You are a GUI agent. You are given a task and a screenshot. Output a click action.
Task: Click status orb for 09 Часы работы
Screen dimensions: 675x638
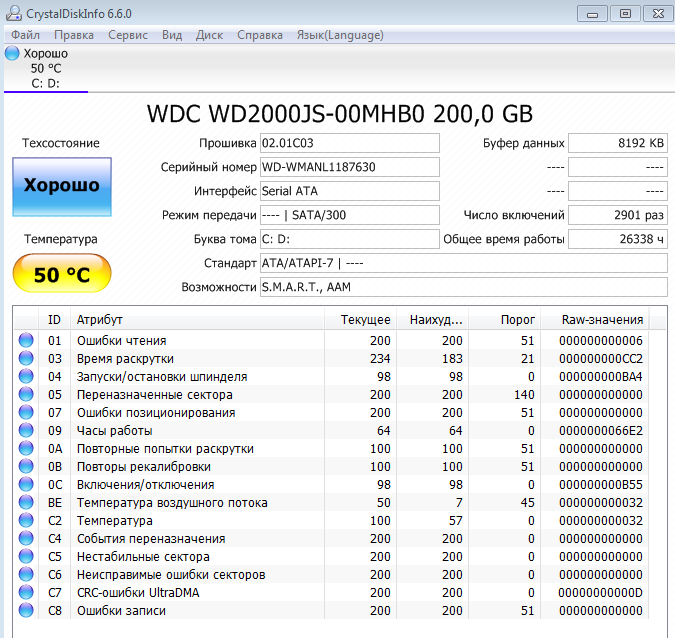click(x=26, y=430)
